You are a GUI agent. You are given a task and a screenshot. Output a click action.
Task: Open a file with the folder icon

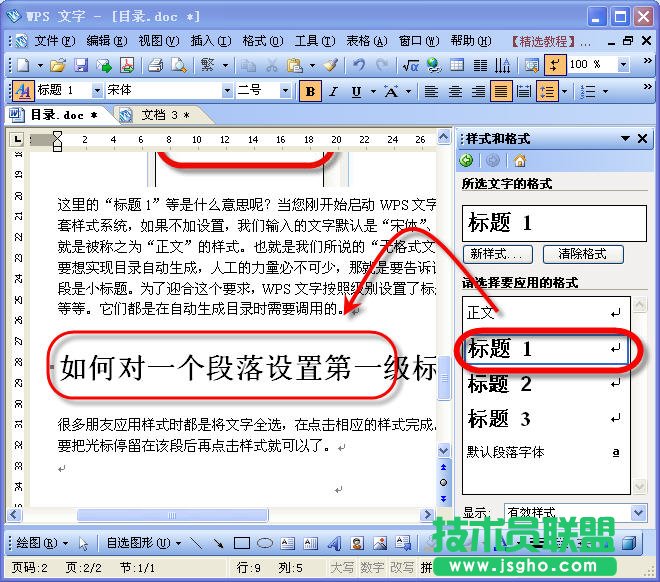click(x=58, y=65)
